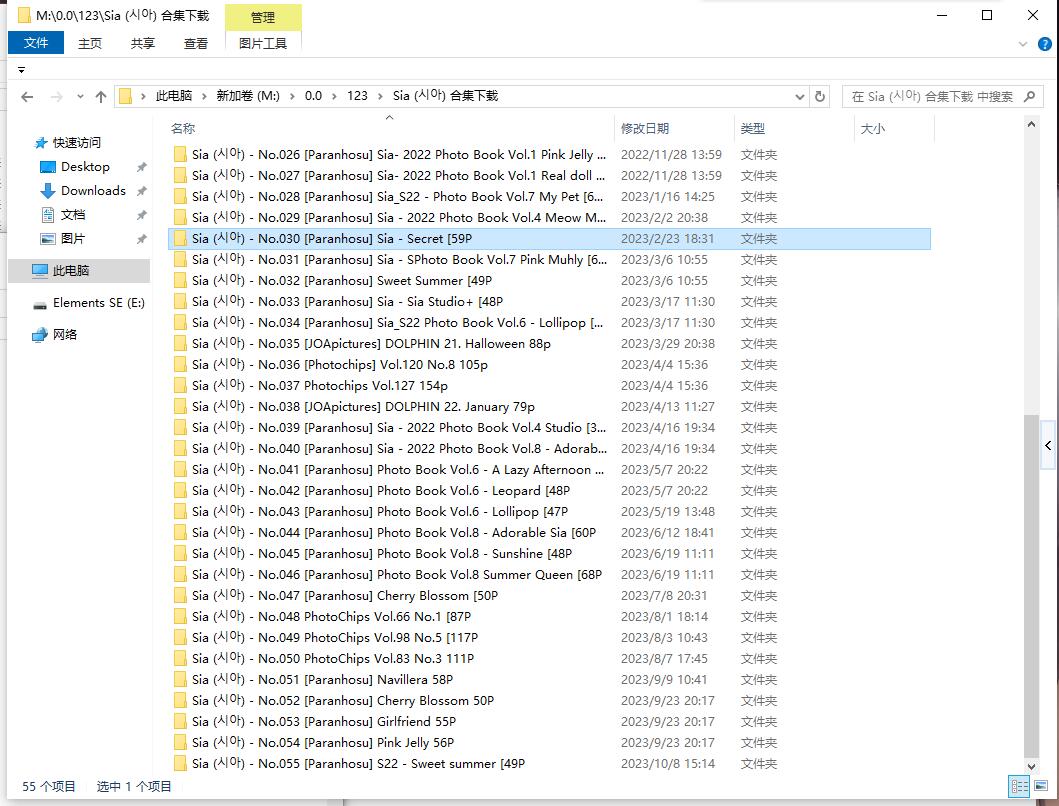The height and width of the screenshot is (806, 1059).
Task: Click the pin icon beside 文档
Action: pyautogui.click(x=141, y=215)
